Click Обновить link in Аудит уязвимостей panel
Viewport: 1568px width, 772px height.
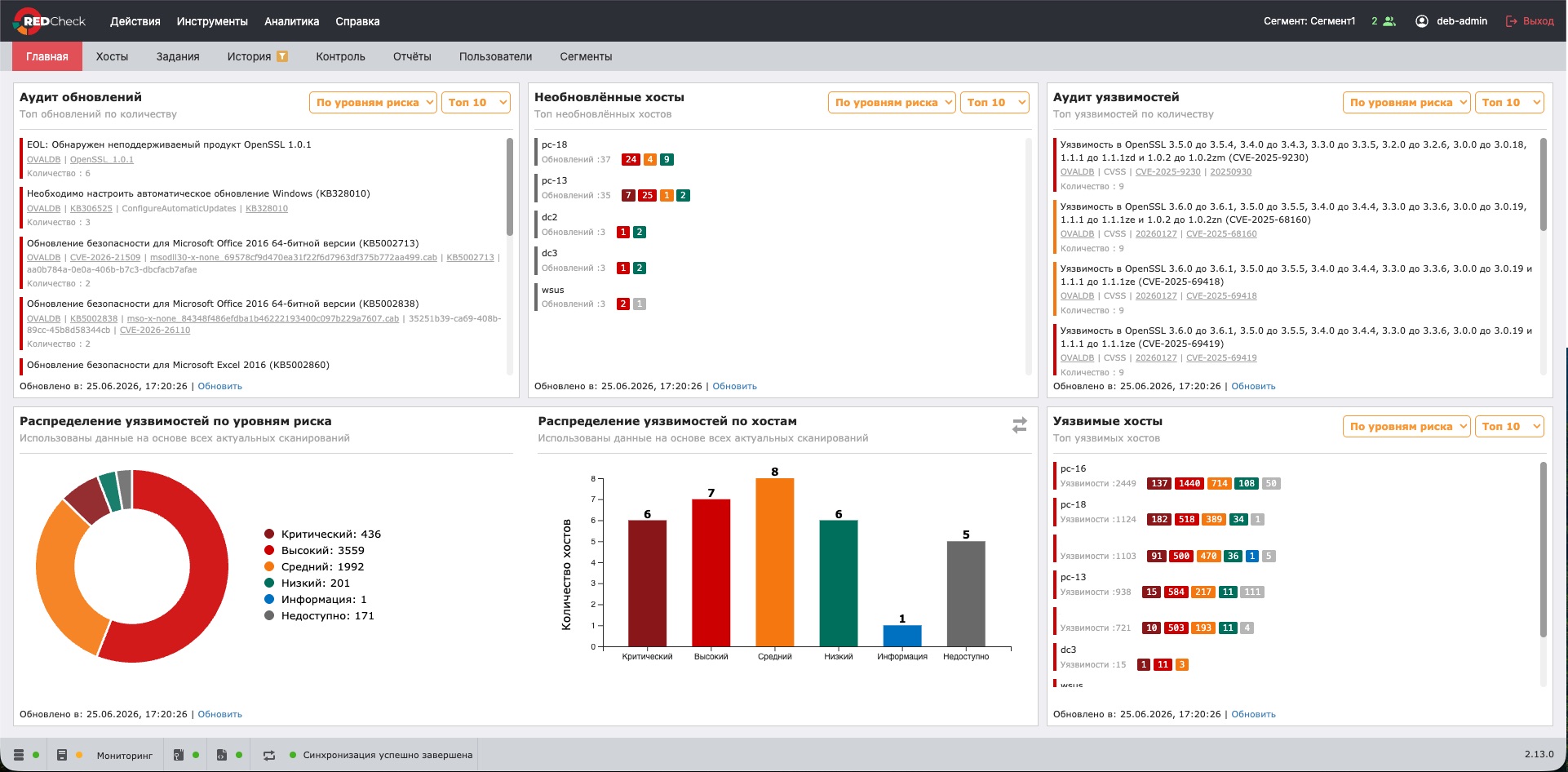[x=1253, y=386]
